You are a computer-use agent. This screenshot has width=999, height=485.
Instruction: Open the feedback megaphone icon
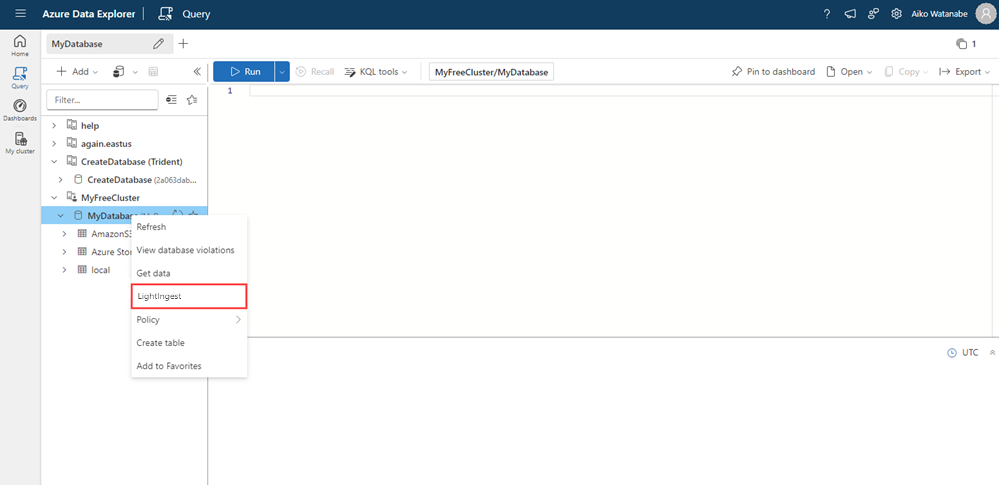pyautogui.click(x=850, y=14)
